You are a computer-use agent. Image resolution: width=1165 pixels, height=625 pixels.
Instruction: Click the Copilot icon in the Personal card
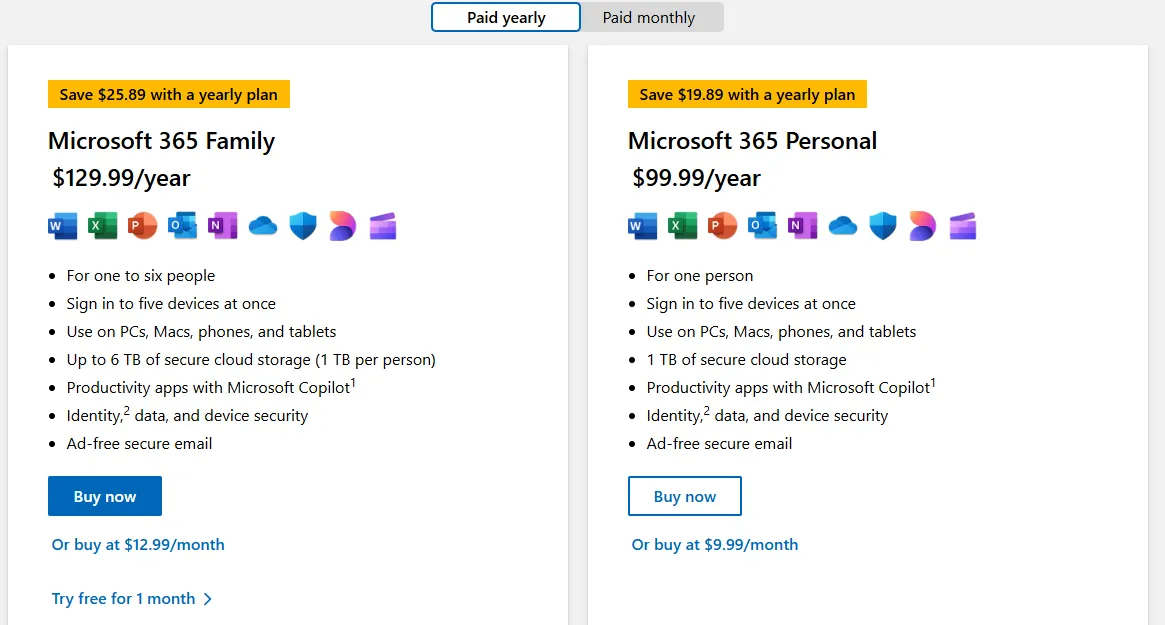[922, 226]
